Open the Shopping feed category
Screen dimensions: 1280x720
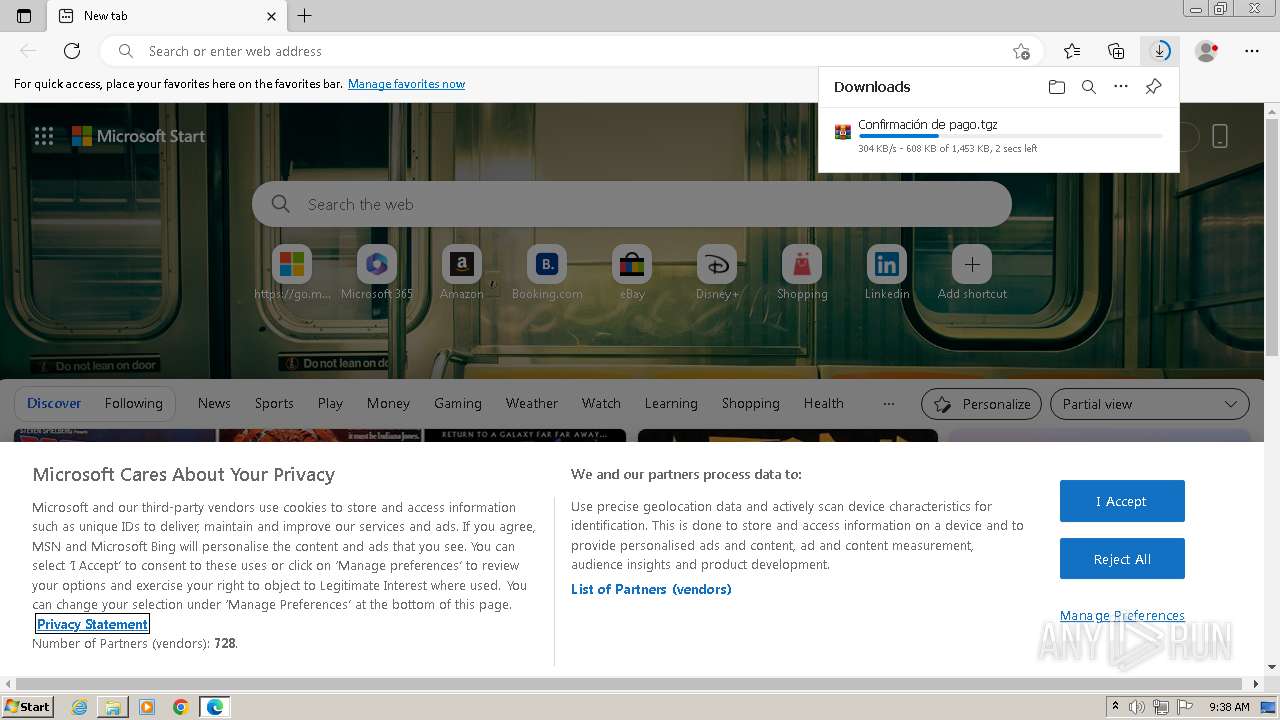click(751, 403)
